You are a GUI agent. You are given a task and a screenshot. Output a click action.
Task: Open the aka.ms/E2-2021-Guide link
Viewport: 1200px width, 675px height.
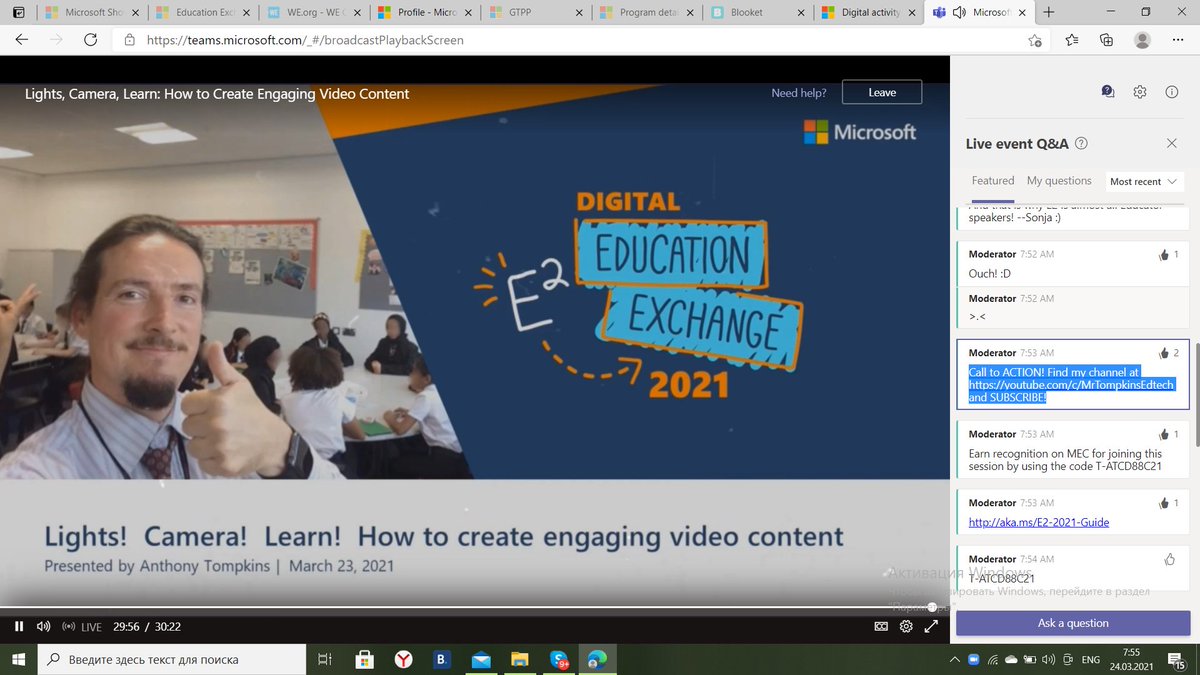[x=1039, y=522]
